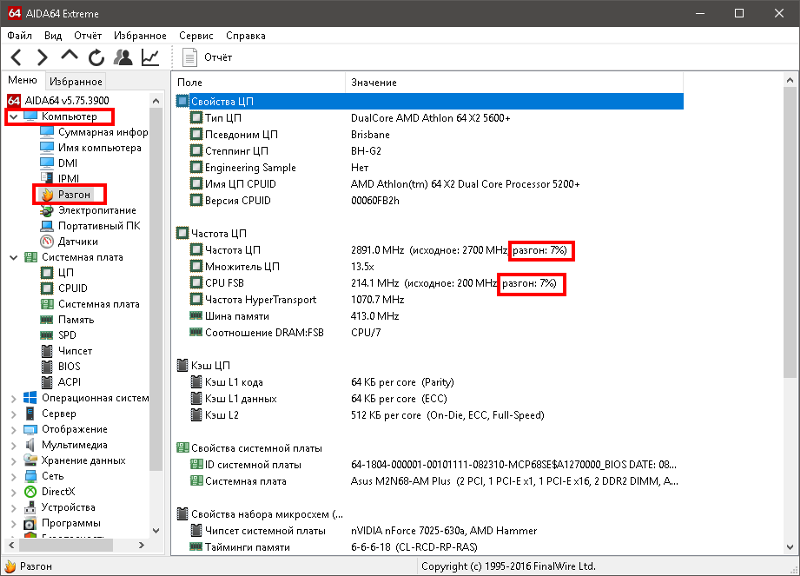Click the SPD memory icon
The width and height of the screenshot is (800, 576).
click(47, 335)
